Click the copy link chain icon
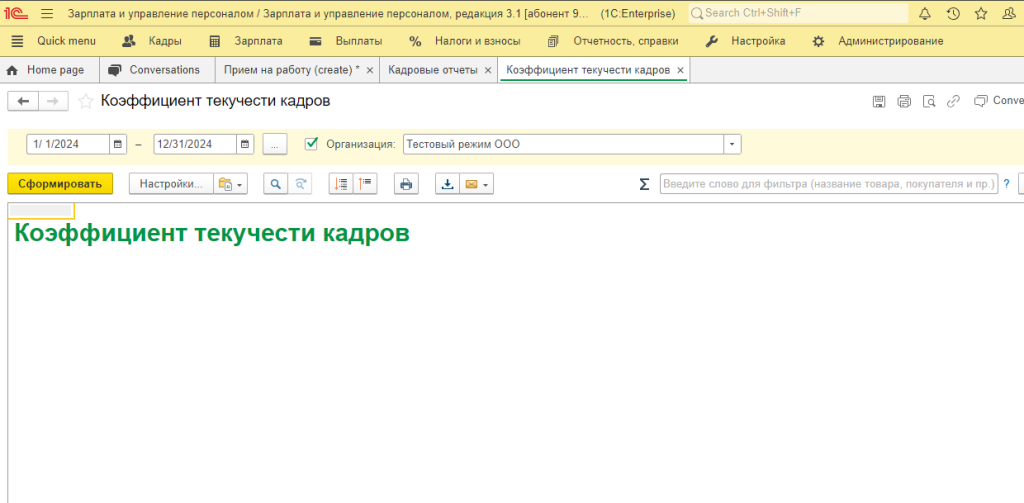 (x=954, y=101)
